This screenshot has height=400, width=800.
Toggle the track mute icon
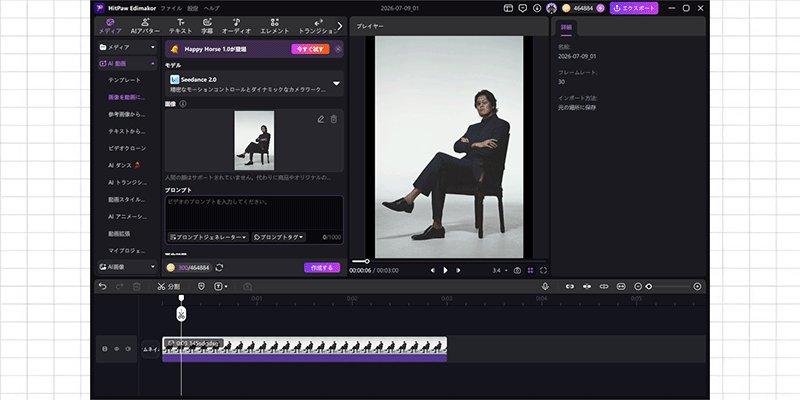(128, 349)
